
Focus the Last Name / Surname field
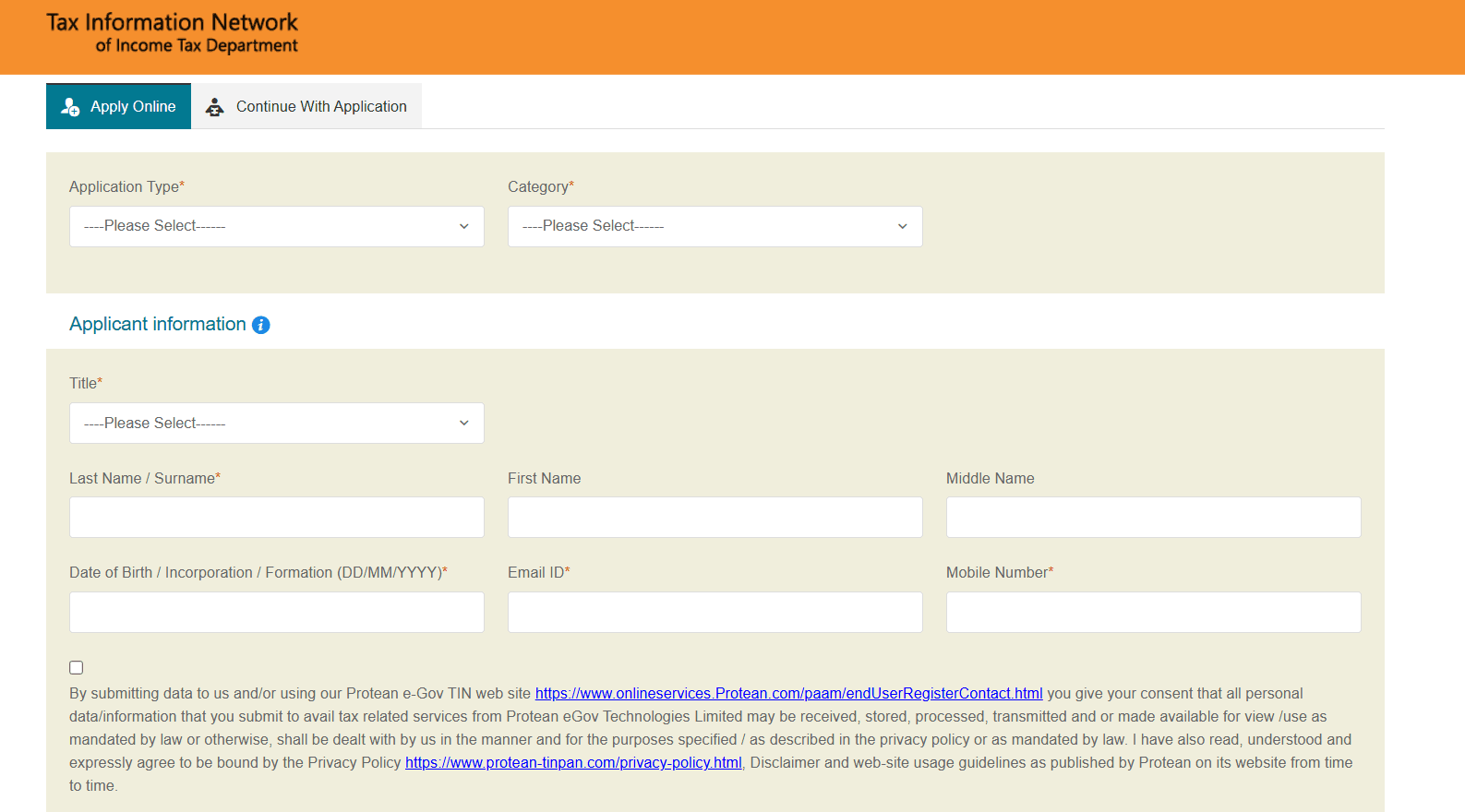pos(276,517)
